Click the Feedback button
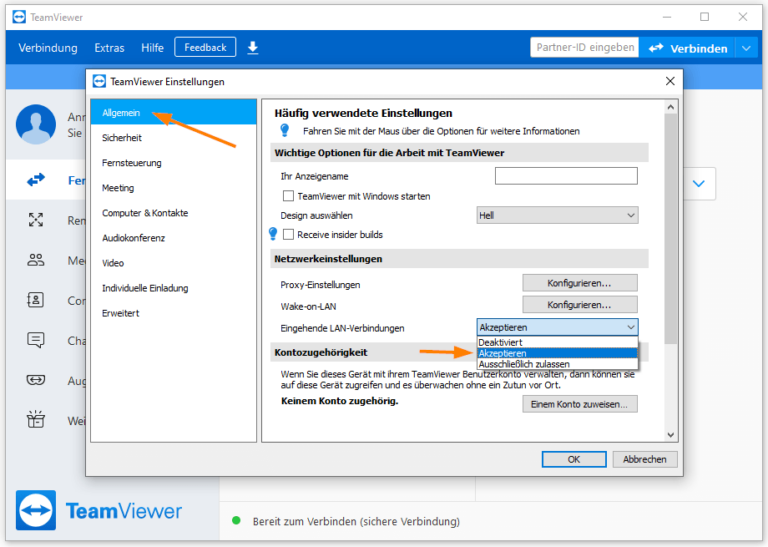Viewport: 768px width, 547px height. 205,48
